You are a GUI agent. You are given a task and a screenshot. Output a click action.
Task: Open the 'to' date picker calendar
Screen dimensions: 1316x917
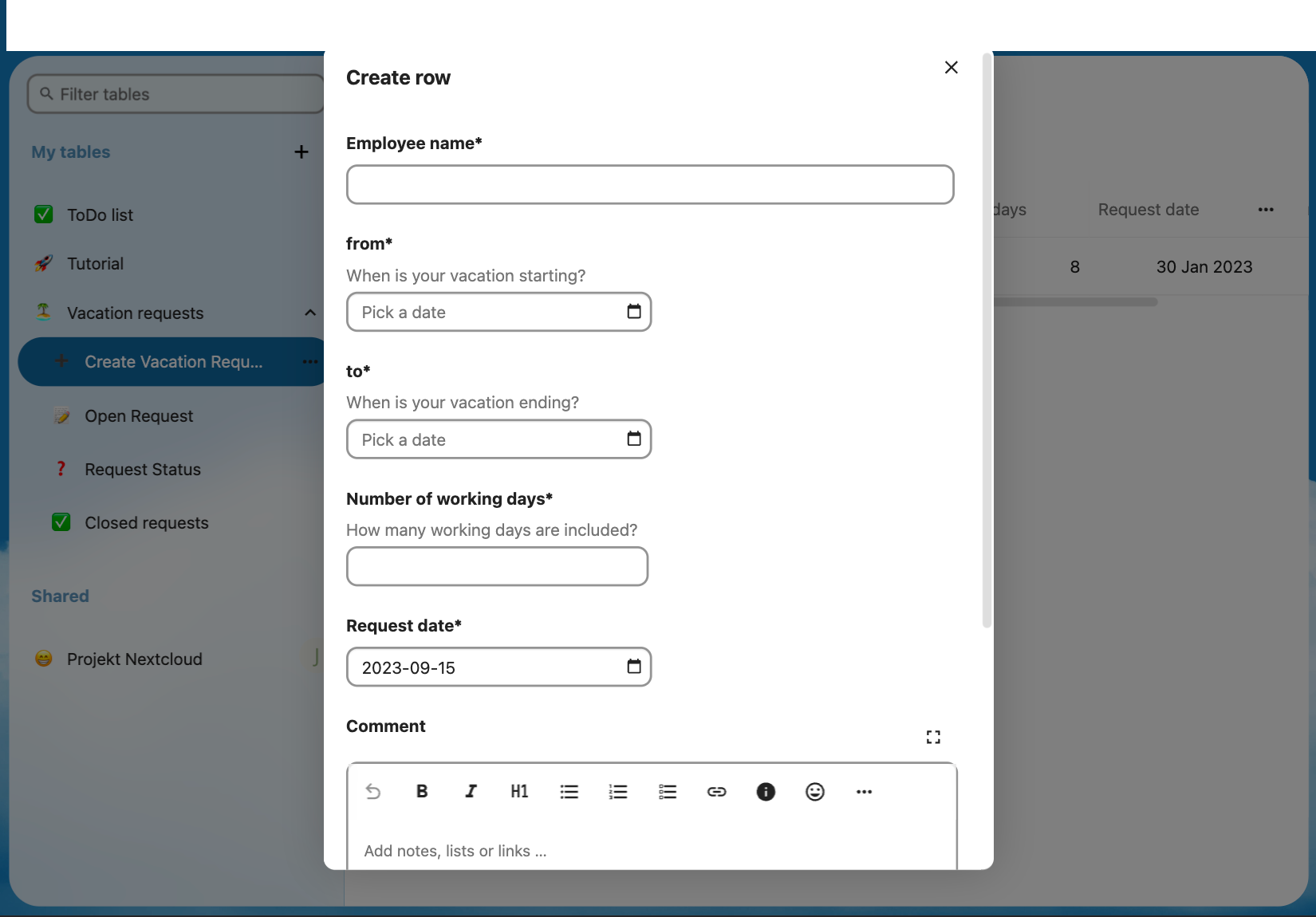pos(634,439)
